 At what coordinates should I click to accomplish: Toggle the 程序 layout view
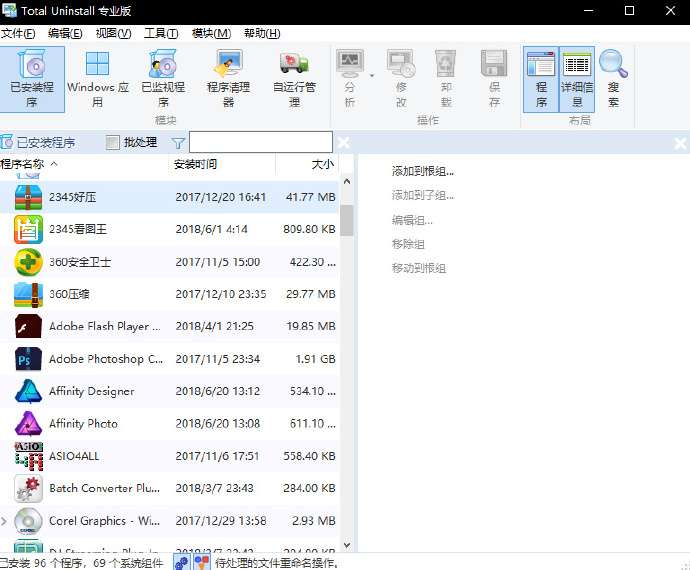[540, 78]
